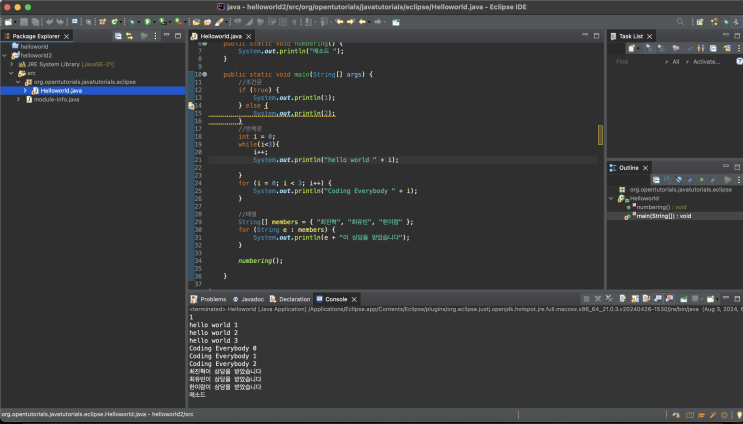The height and width of the screenshot is (424, 743).
Task: Select numbering() : void in Outline
Action: [x=661, y=207]
